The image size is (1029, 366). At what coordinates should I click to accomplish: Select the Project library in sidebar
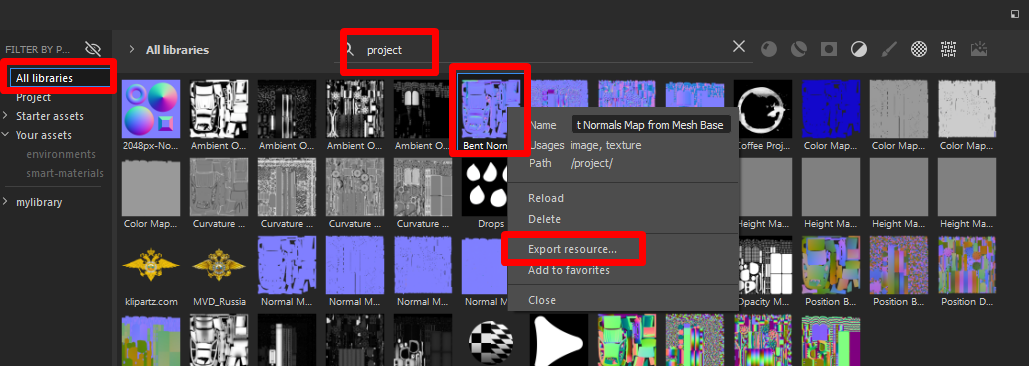tap(33, 97)
